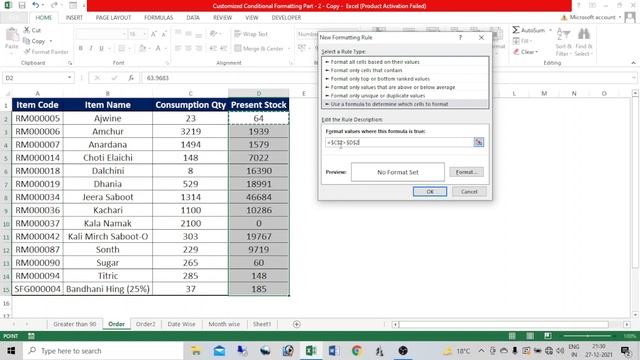This screenshot has width=640, height=360.
Task: Expand the AutoSum dropdown arrow
Action: click(550, 30)
